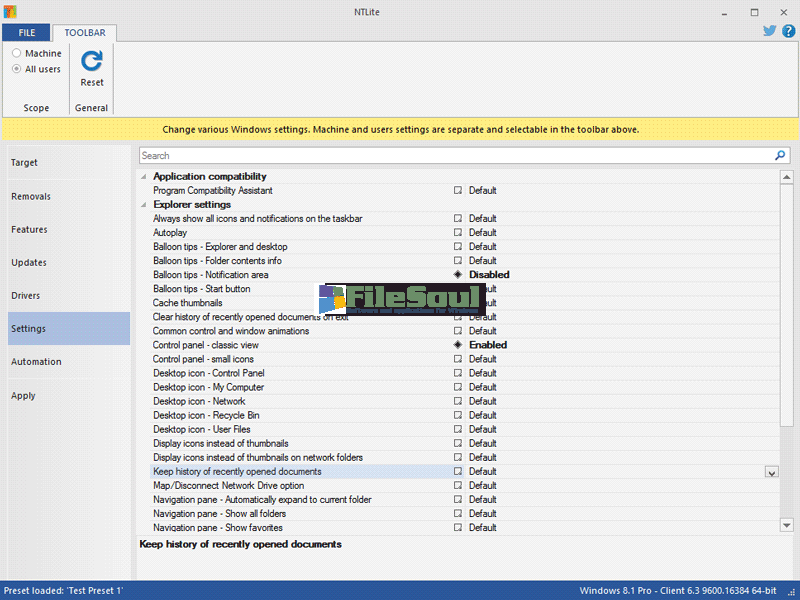Toggle the Program Compatibility Assistant checkbox

458,191
